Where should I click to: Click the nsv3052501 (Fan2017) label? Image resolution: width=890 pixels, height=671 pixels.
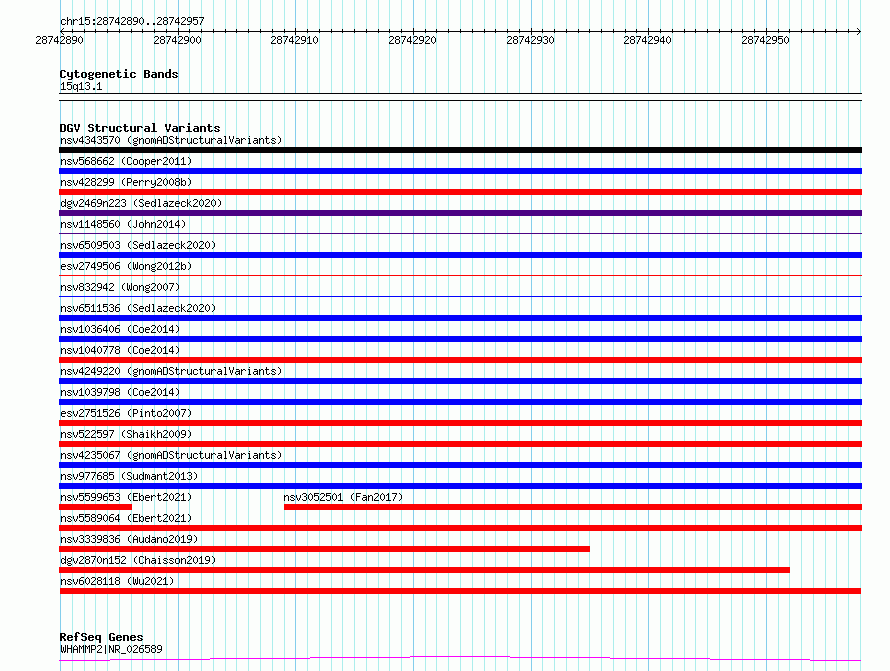pyautogui.click(x=343, y=497)
